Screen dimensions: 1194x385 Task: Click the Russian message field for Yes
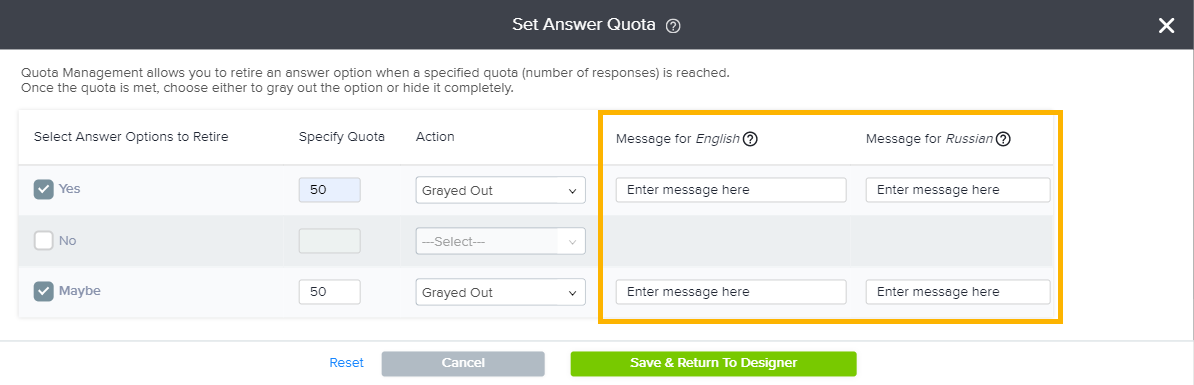click(958, 190)
